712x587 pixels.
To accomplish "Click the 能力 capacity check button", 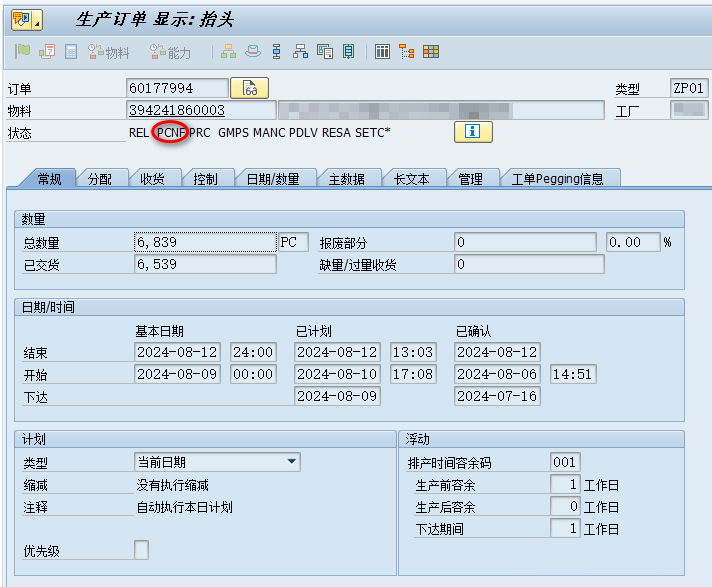I will (x=170, y=52).
